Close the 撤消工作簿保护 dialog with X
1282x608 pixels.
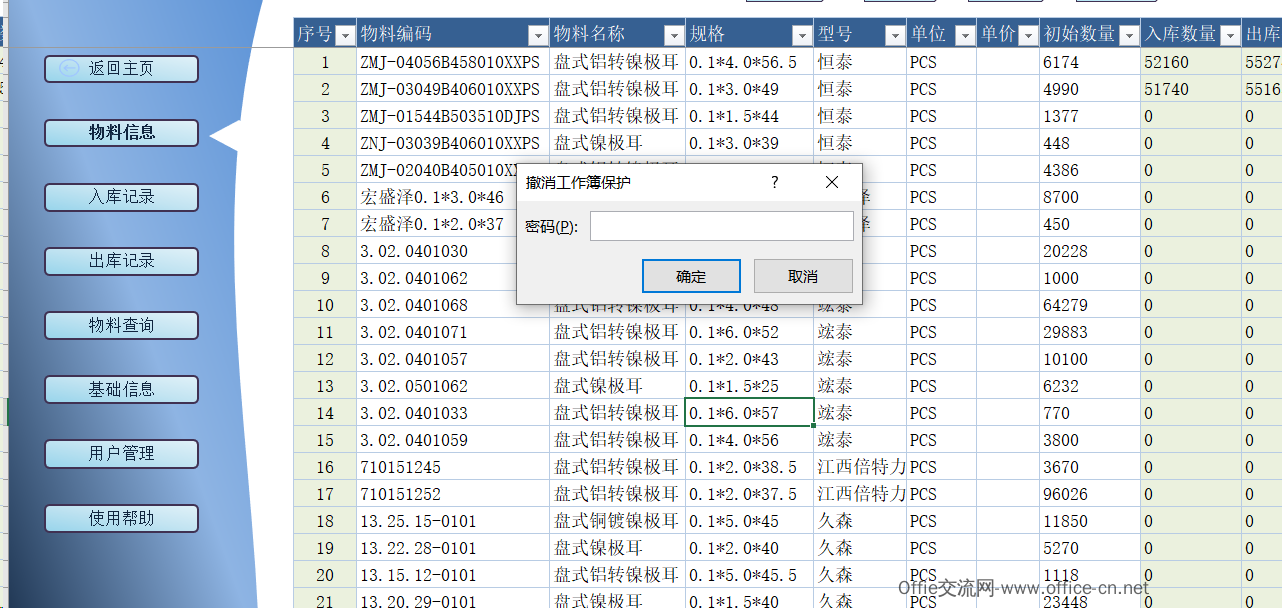[x=832, y=182]
